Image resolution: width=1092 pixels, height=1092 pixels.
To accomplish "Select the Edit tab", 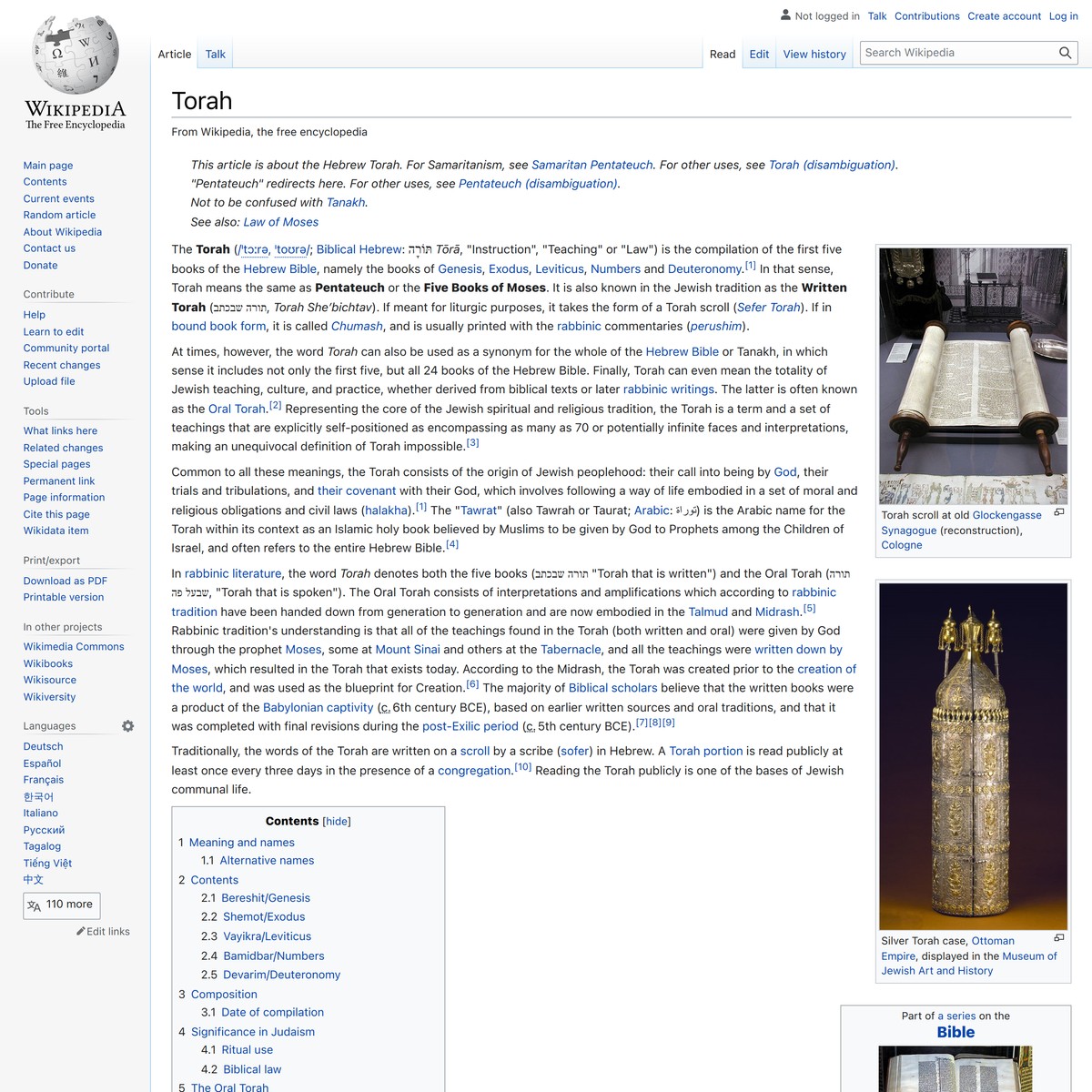I will point(758,54).
